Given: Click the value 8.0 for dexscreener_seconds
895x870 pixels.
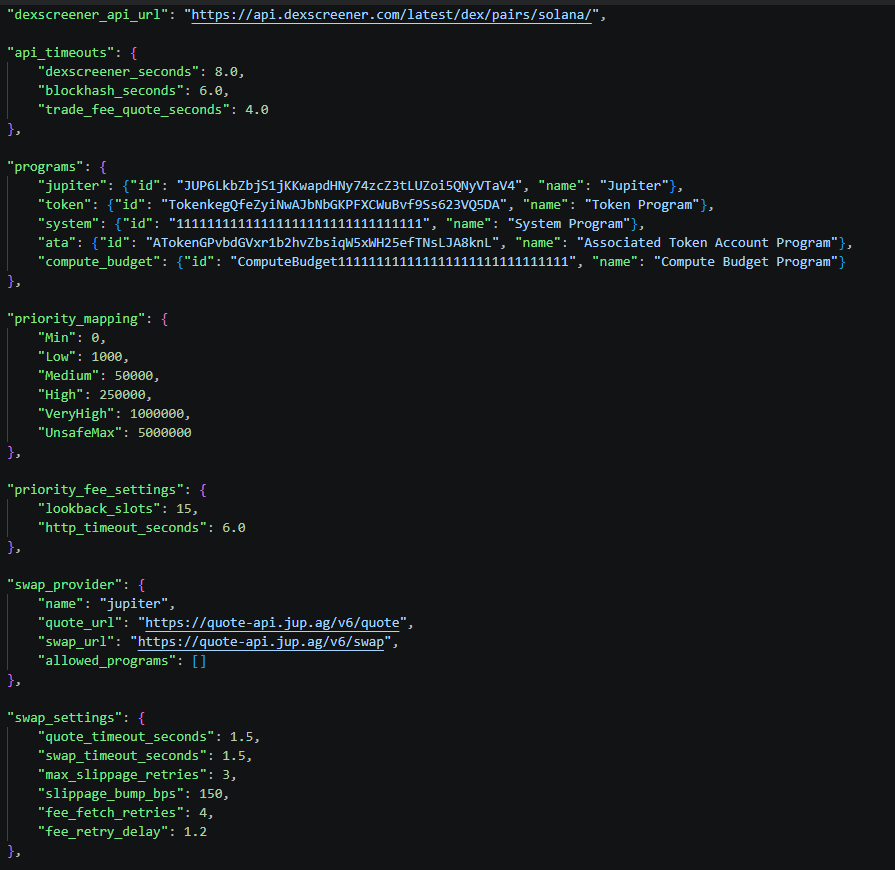Looking at the screenshot, I should (226, 72).
